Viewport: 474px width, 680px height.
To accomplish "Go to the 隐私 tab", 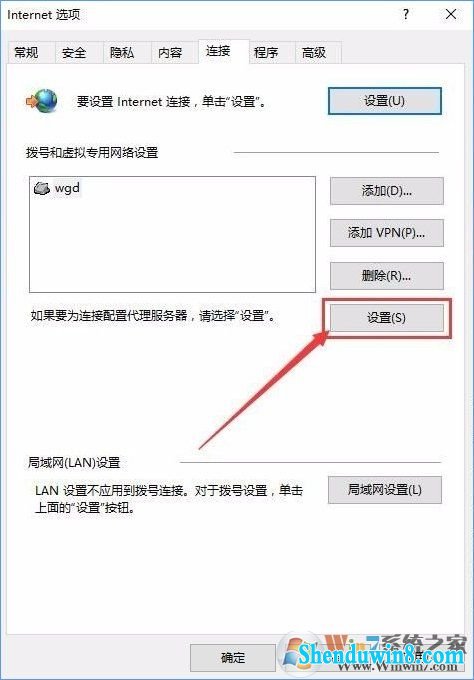I will point(122,52).
